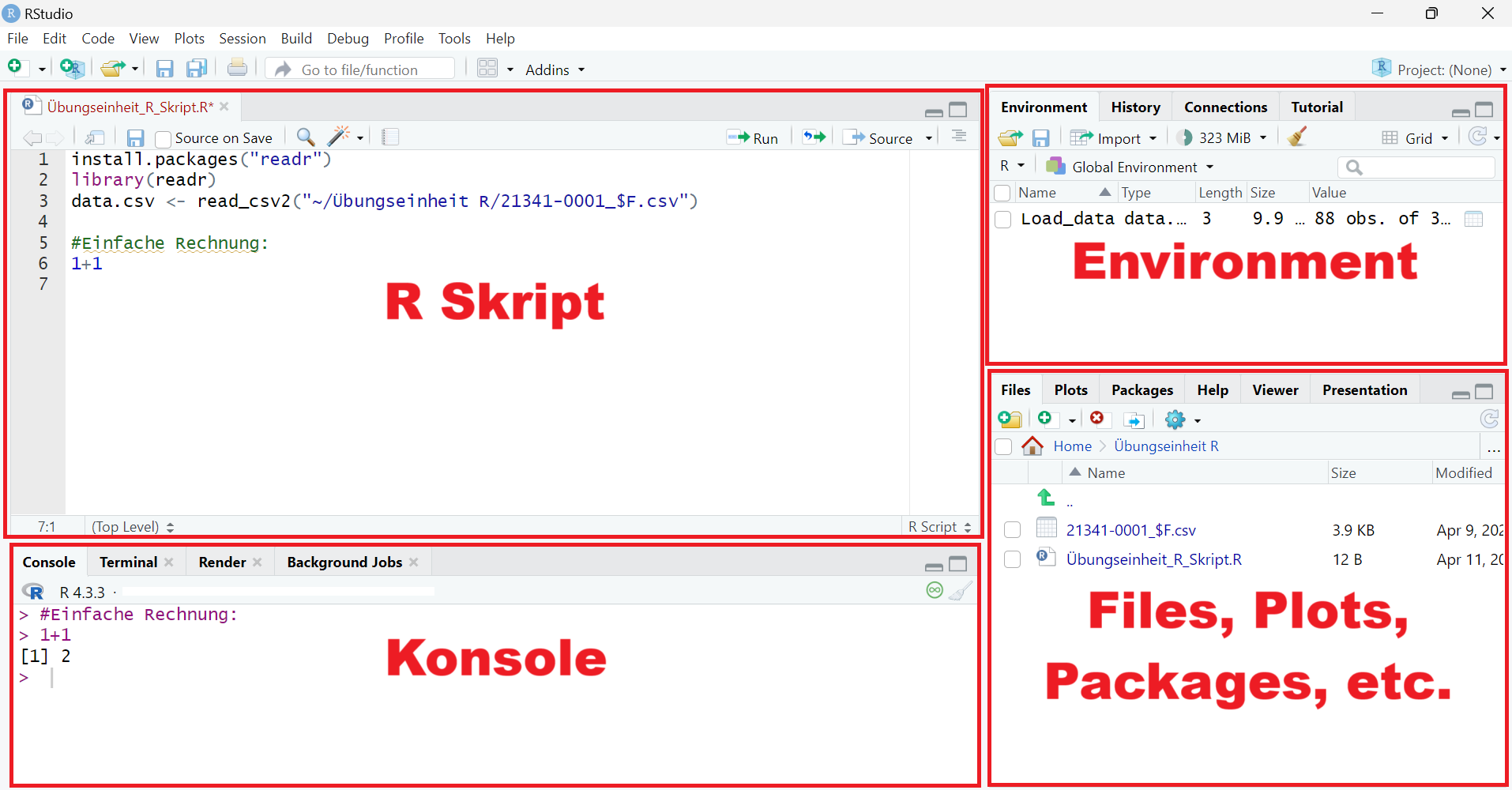This screenshot has height=790, width=1512.
Task: Open the Grid view dropdown
Action: [1415, 138]
